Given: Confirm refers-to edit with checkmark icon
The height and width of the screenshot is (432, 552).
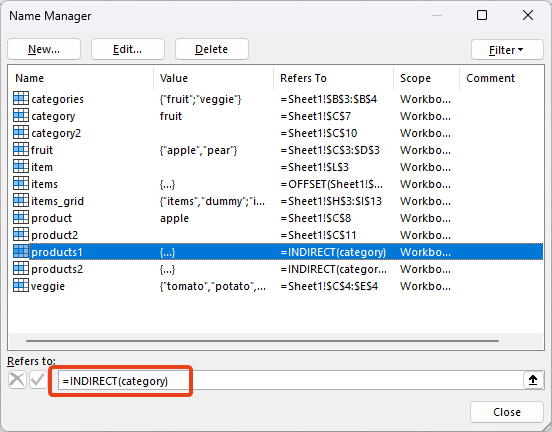Looking at the screenshot, I should 38,380.
